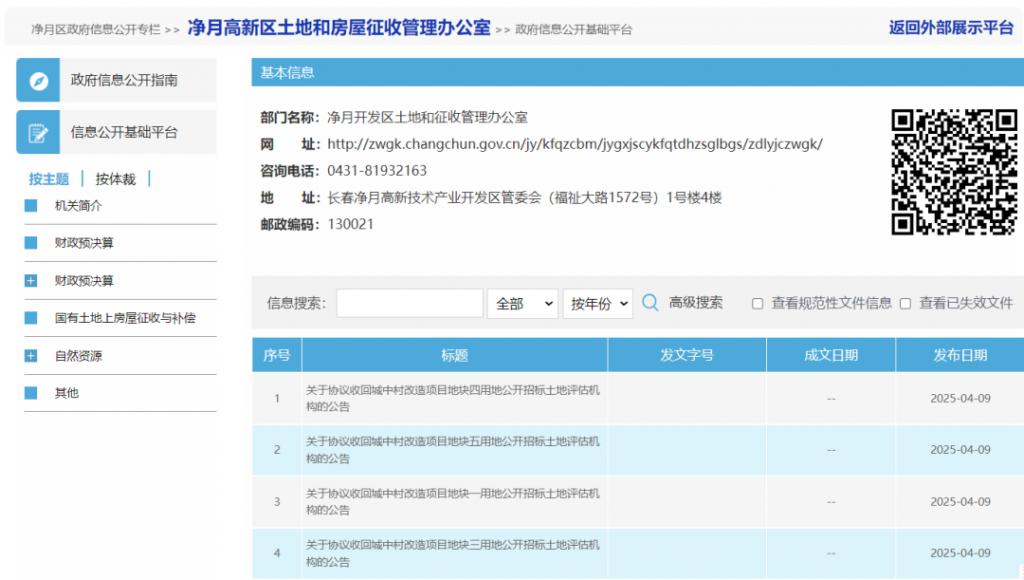This screenshot has width=1024, height=580.
Task: Open the 按年份 year dropdown
Action: [598, 304]
